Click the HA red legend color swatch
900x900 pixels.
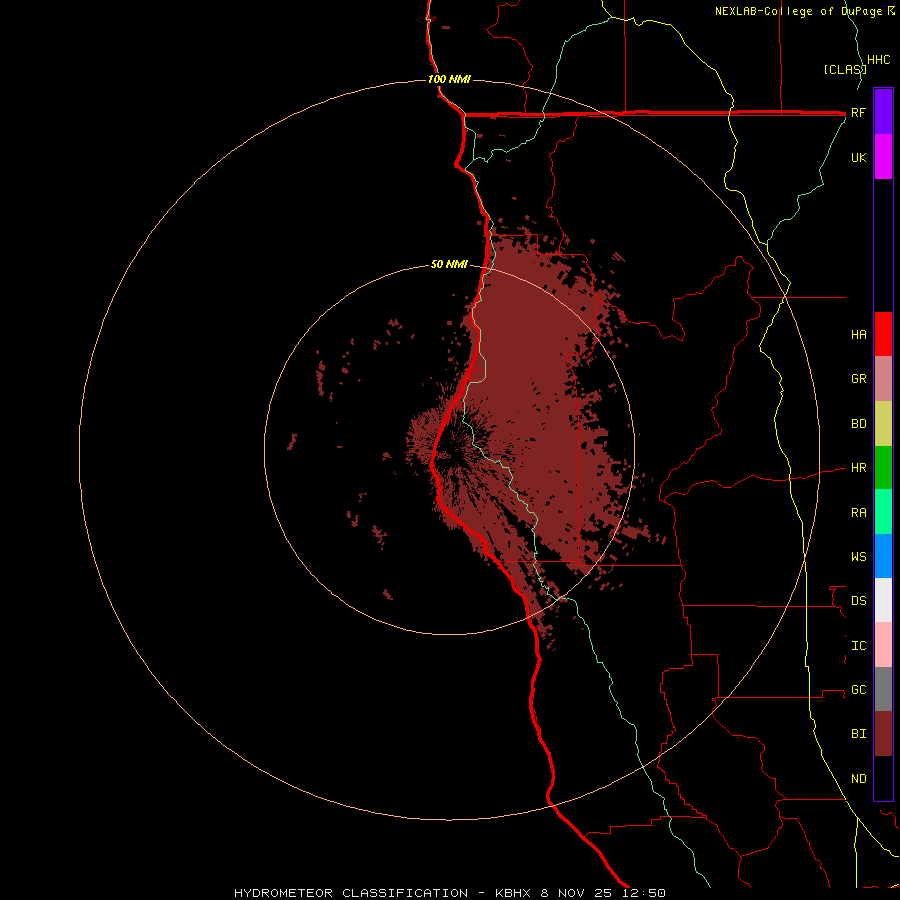(x=883, y=334)
